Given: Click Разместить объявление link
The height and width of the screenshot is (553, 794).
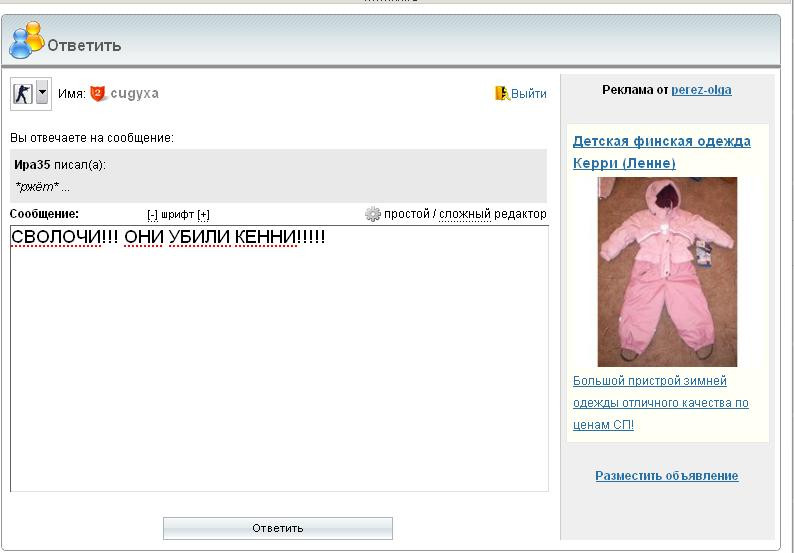Looking at the screenshot, I should (666, 476).
